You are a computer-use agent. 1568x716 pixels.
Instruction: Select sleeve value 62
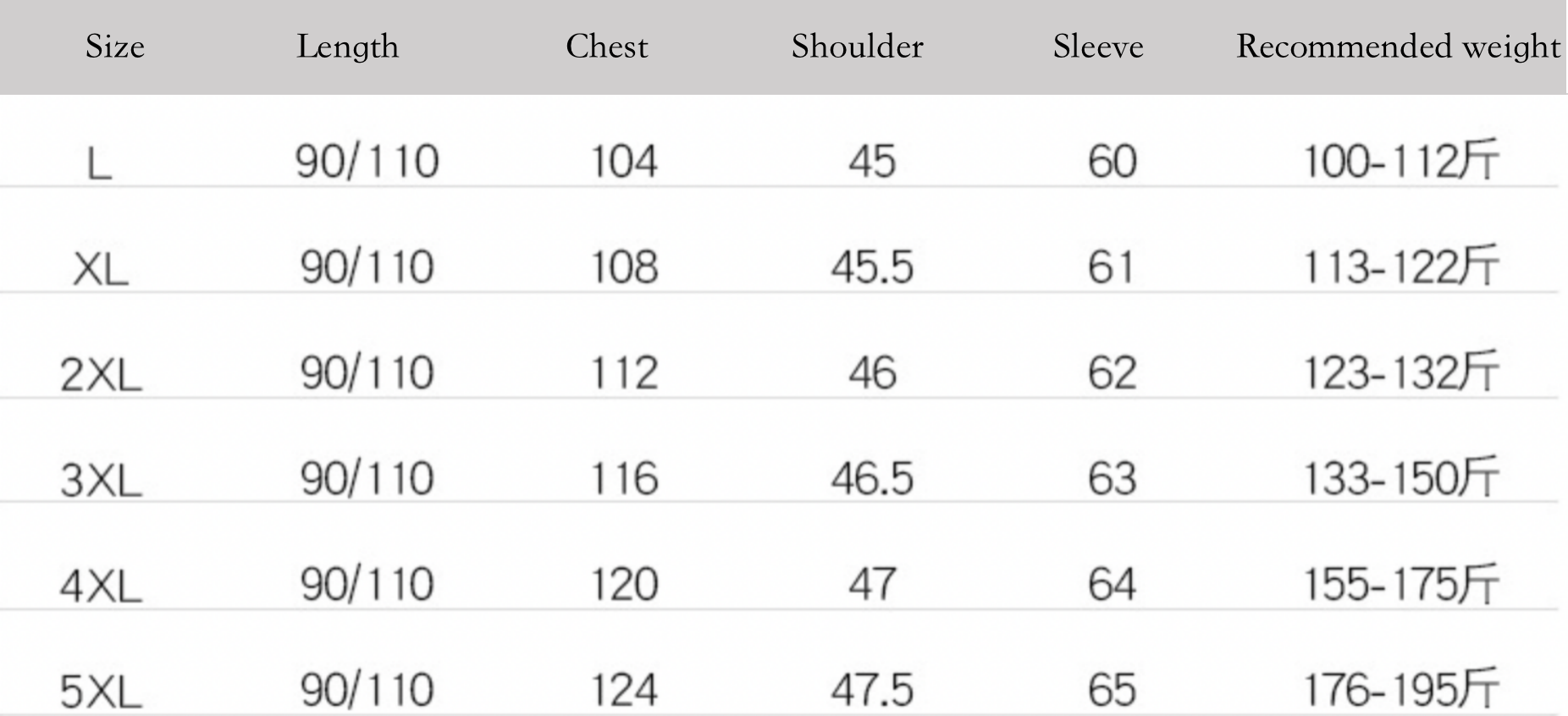click(x=1112, y=373)
